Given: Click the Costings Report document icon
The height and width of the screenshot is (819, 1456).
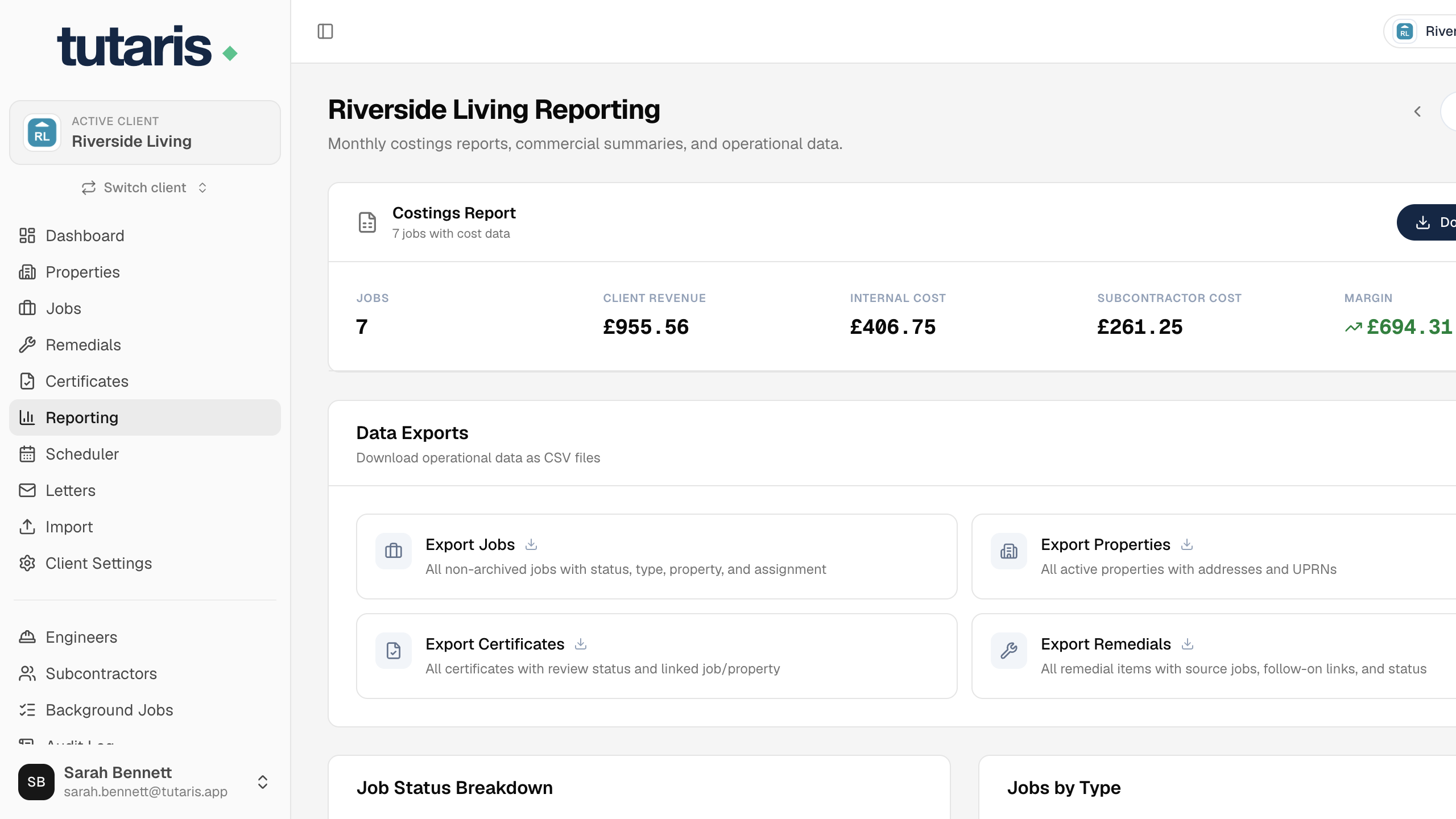Looking at the screenshot, I should [x=367, y=222].
